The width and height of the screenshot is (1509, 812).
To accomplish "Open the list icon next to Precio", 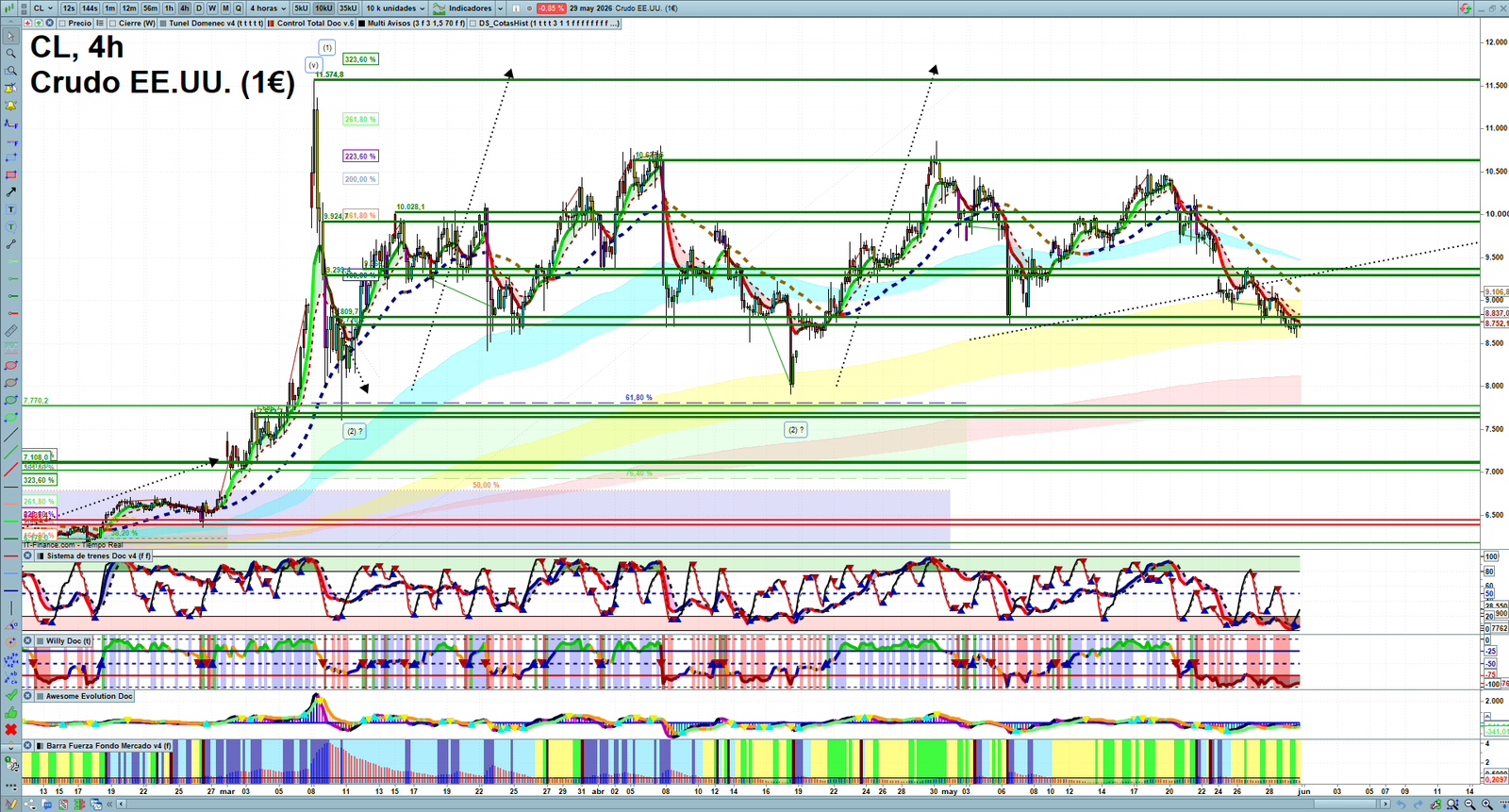I will coord(100,23).
